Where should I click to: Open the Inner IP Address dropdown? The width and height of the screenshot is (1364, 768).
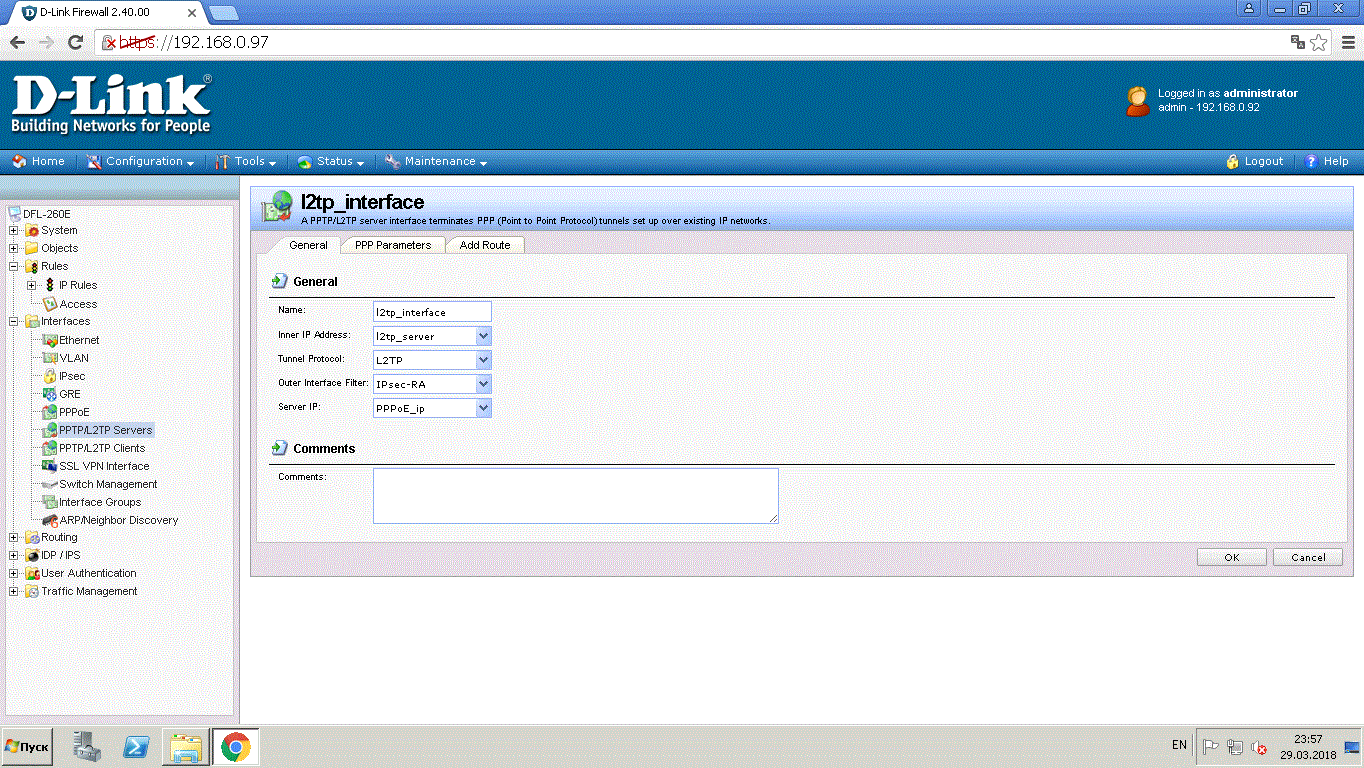483,336
